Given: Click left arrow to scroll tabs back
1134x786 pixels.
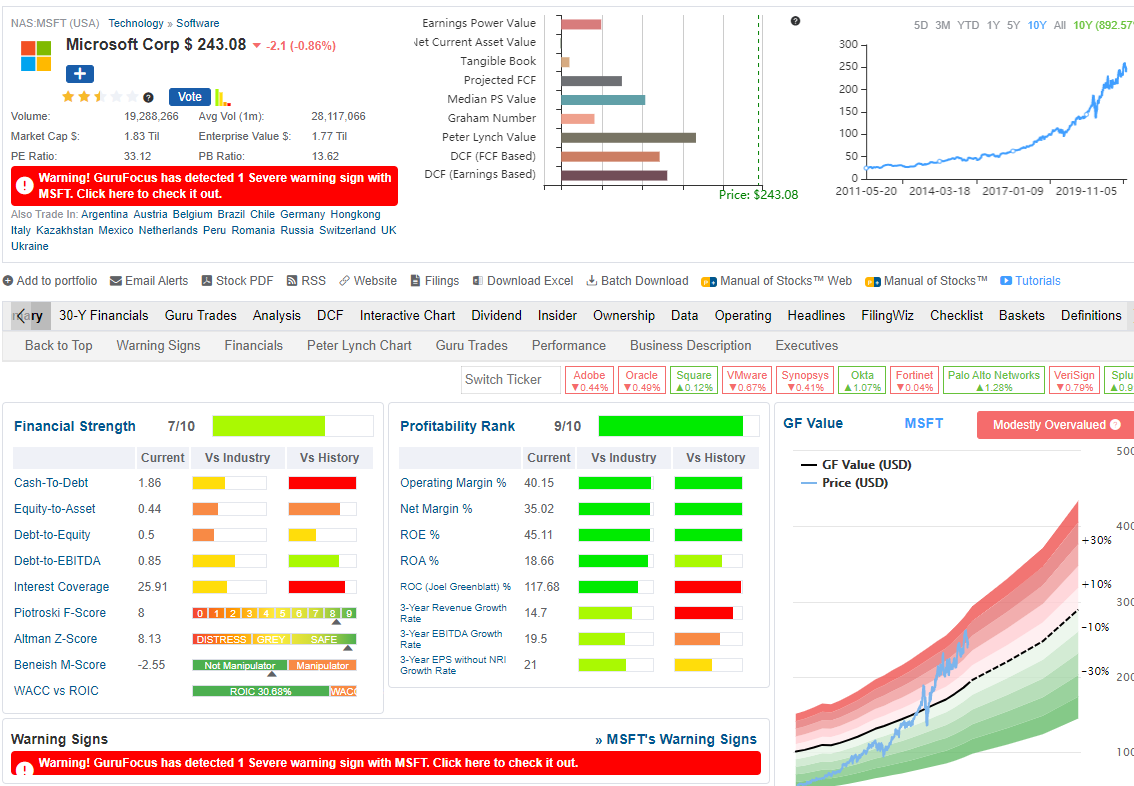Looking at the screenshot, I should point(21,315).
